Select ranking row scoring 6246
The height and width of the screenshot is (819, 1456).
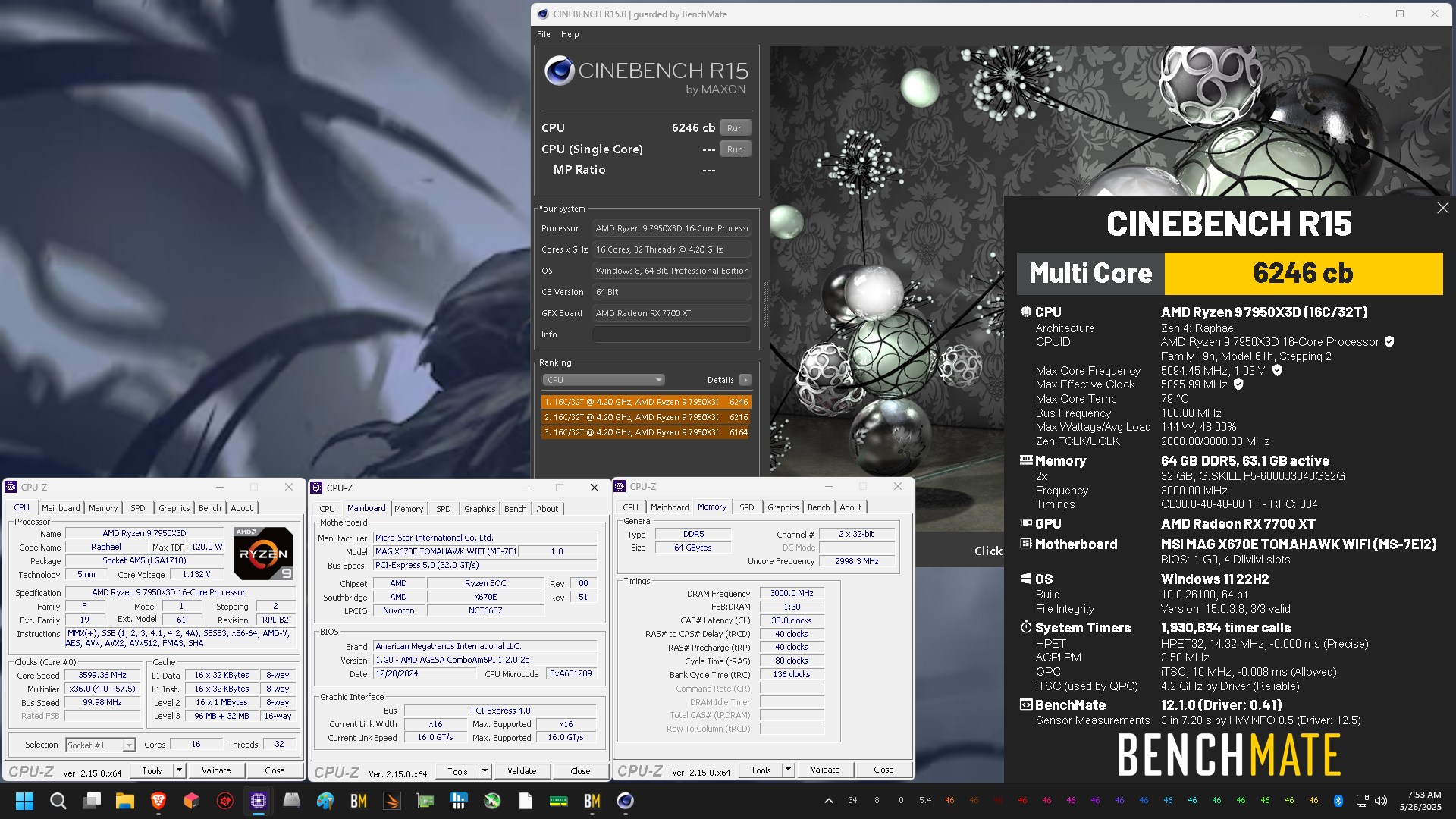click(646, 402)
